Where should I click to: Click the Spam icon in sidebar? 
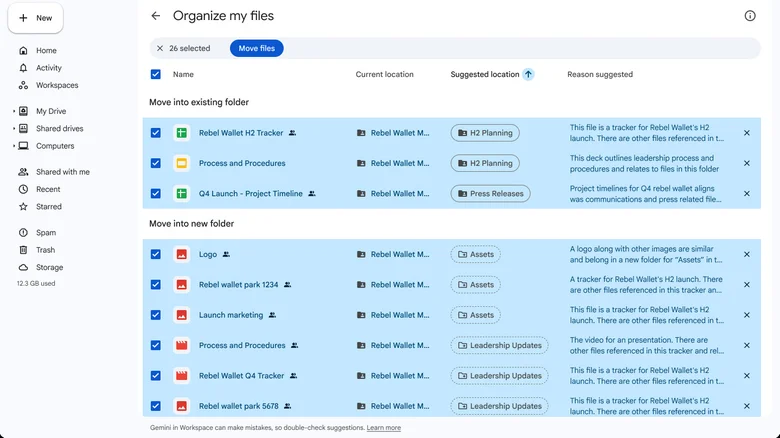23,232
